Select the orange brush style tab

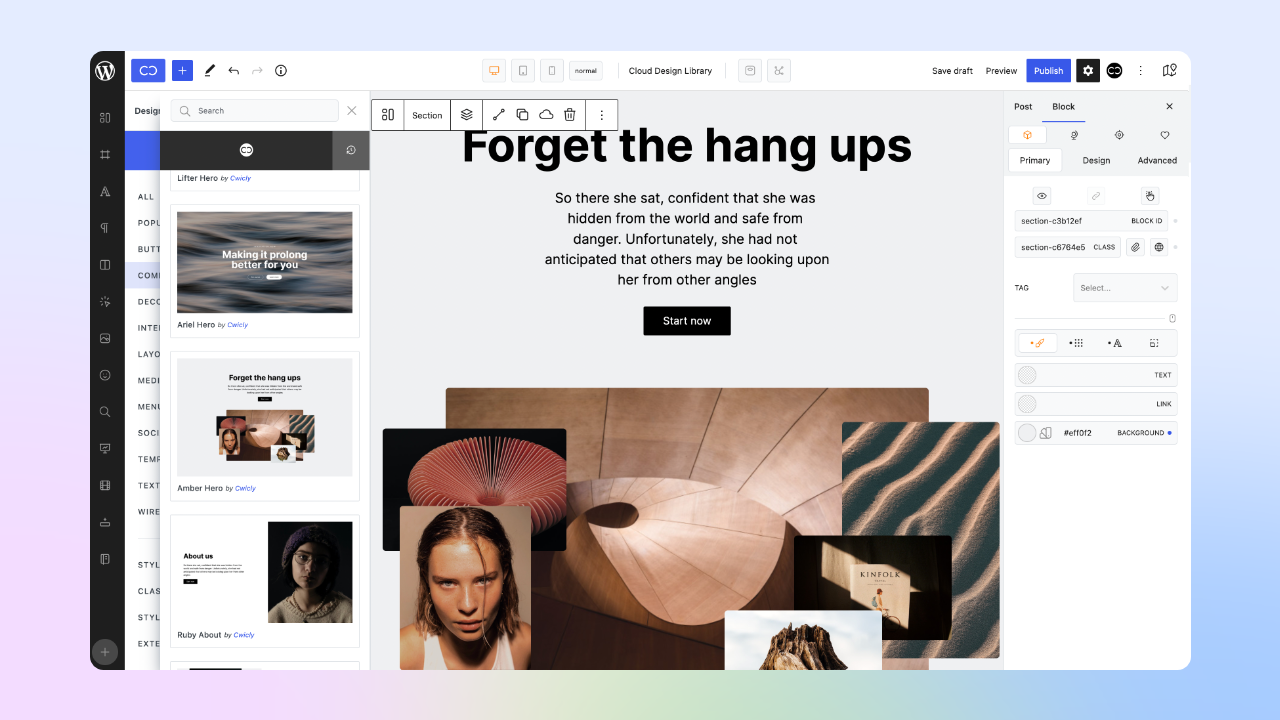[x=1038, y=343]
